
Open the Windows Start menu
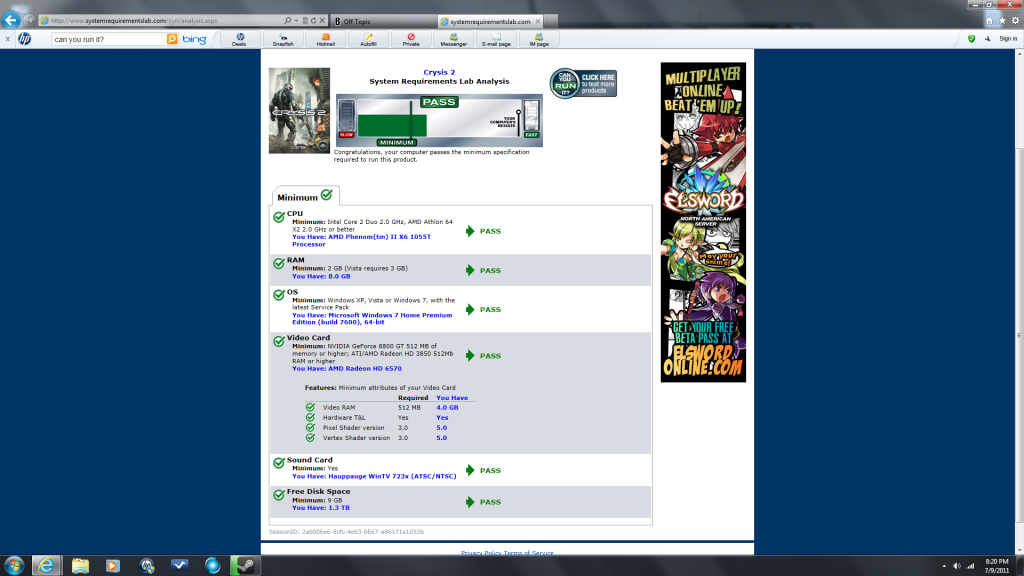[x=14, y=566]
